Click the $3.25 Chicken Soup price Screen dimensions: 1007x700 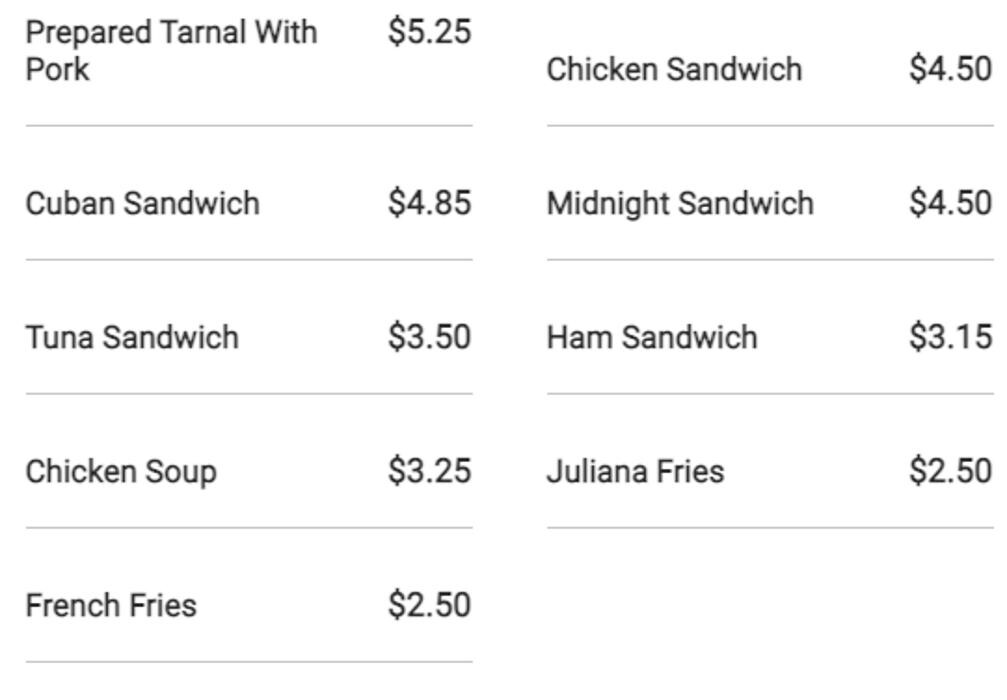tap(429, 472)
